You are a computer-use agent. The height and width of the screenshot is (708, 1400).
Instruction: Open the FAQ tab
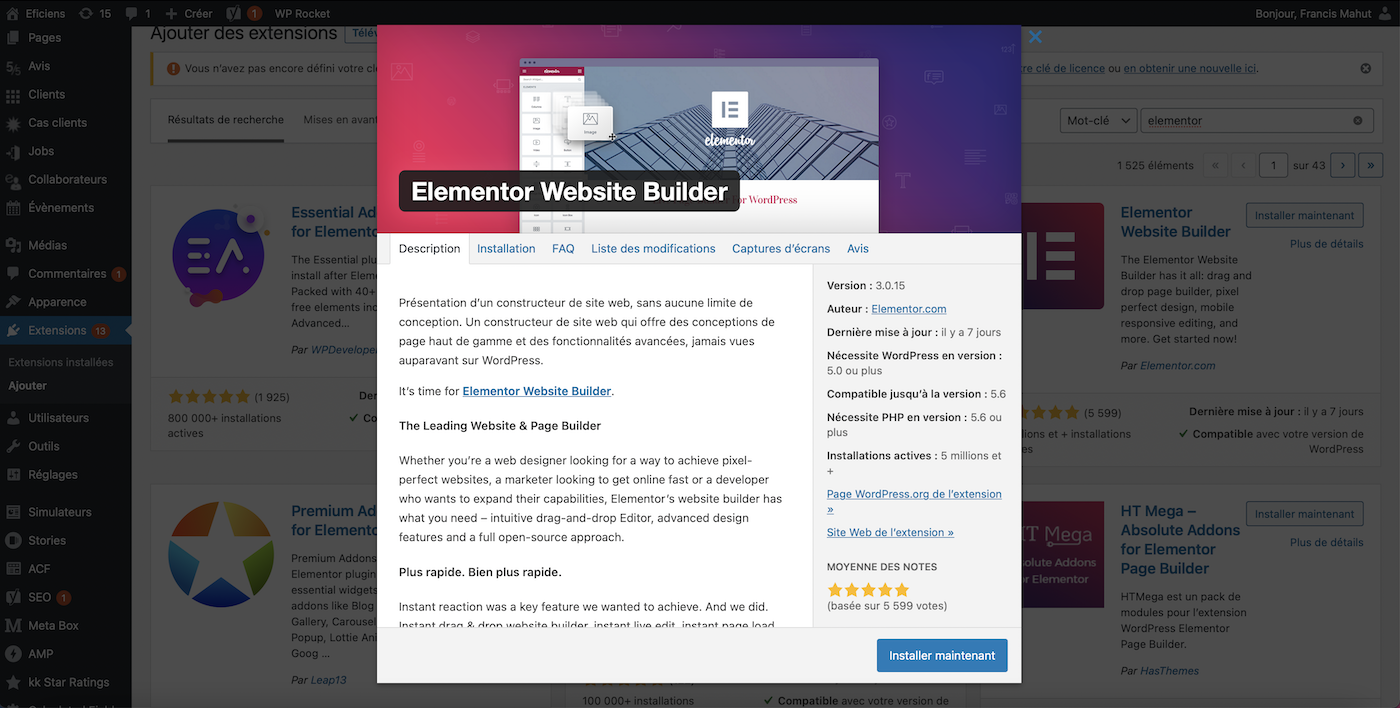(x=563, y=249)
